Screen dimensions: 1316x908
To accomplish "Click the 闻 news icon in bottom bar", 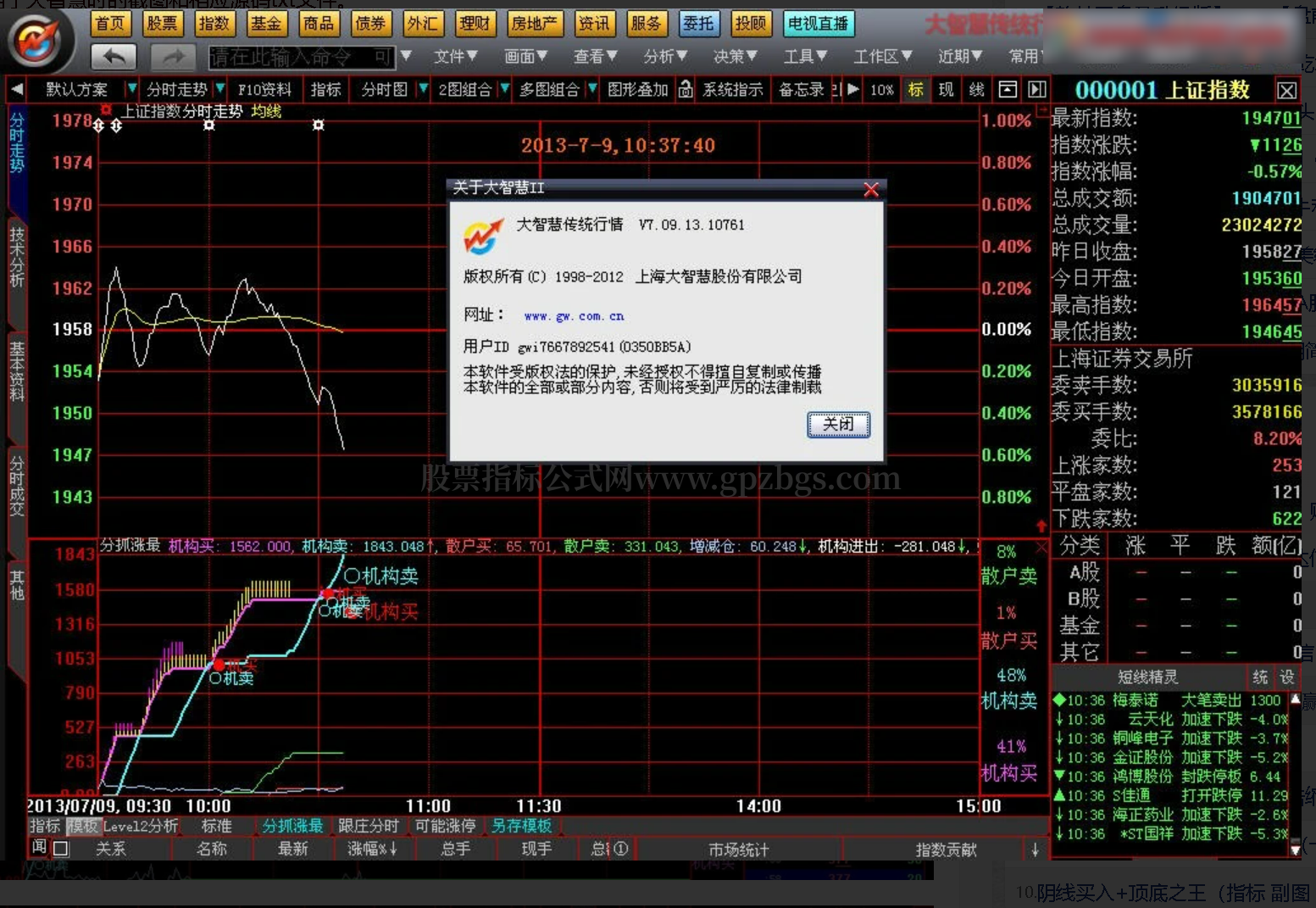I will click(39, 847).
